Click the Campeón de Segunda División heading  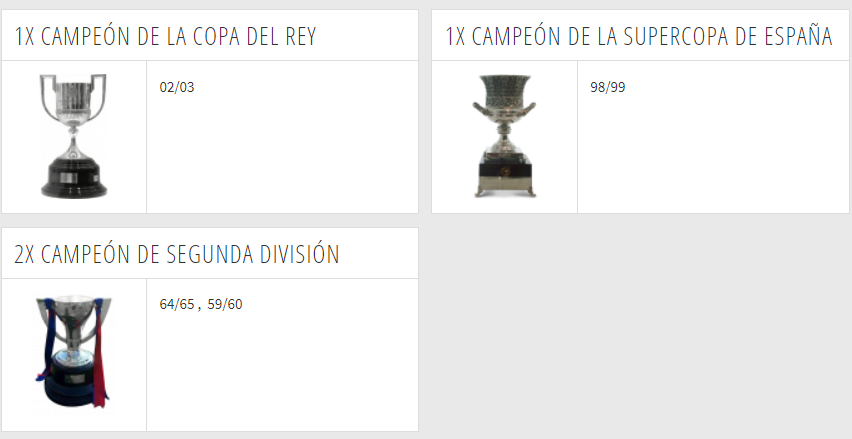(177, 254)
